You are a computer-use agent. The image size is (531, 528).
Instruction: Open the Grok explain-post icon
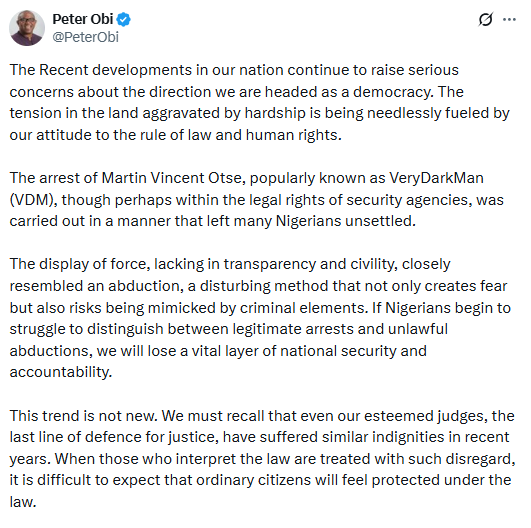485,19
